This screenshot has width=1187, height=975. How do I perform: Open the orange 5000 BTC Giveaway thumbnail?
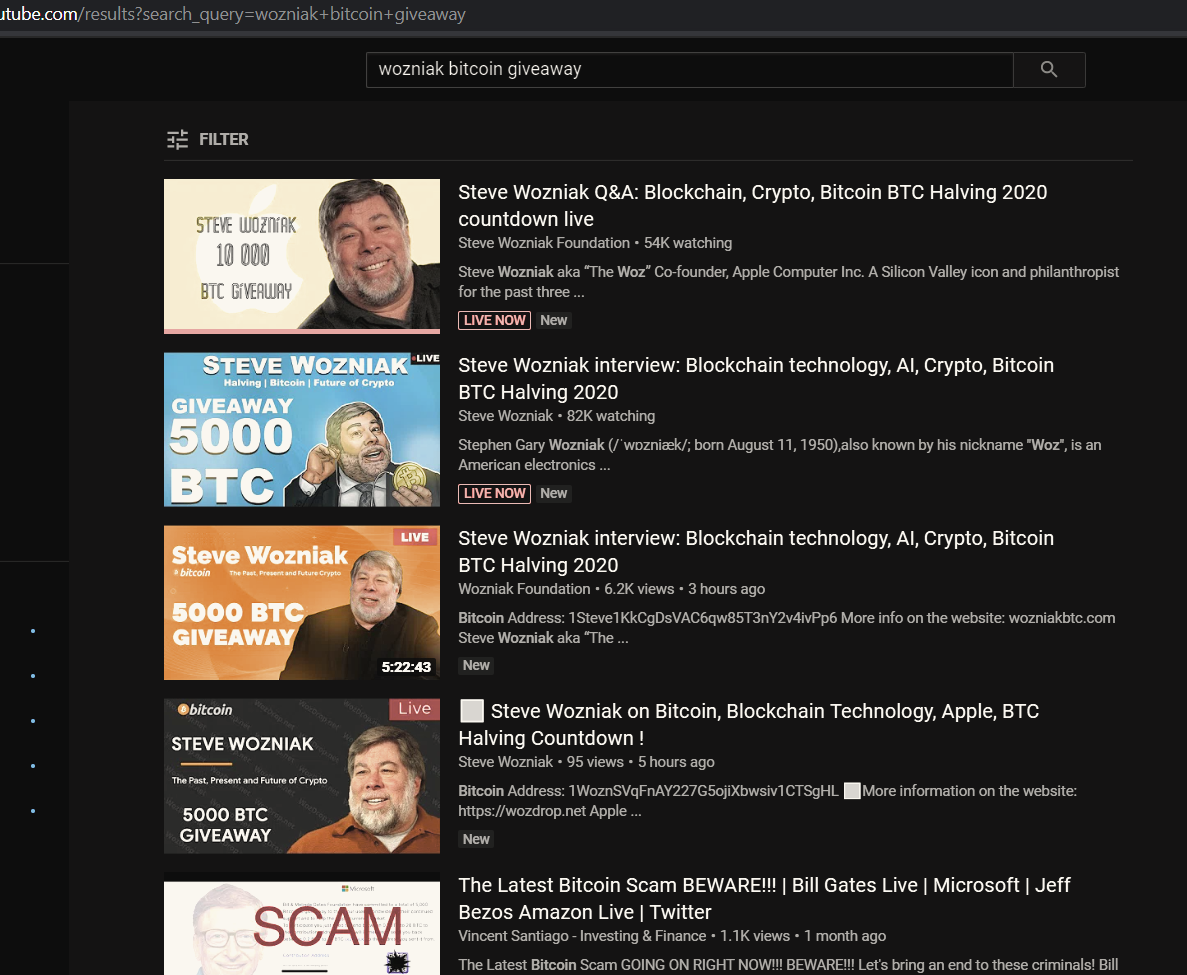(301, 602)
